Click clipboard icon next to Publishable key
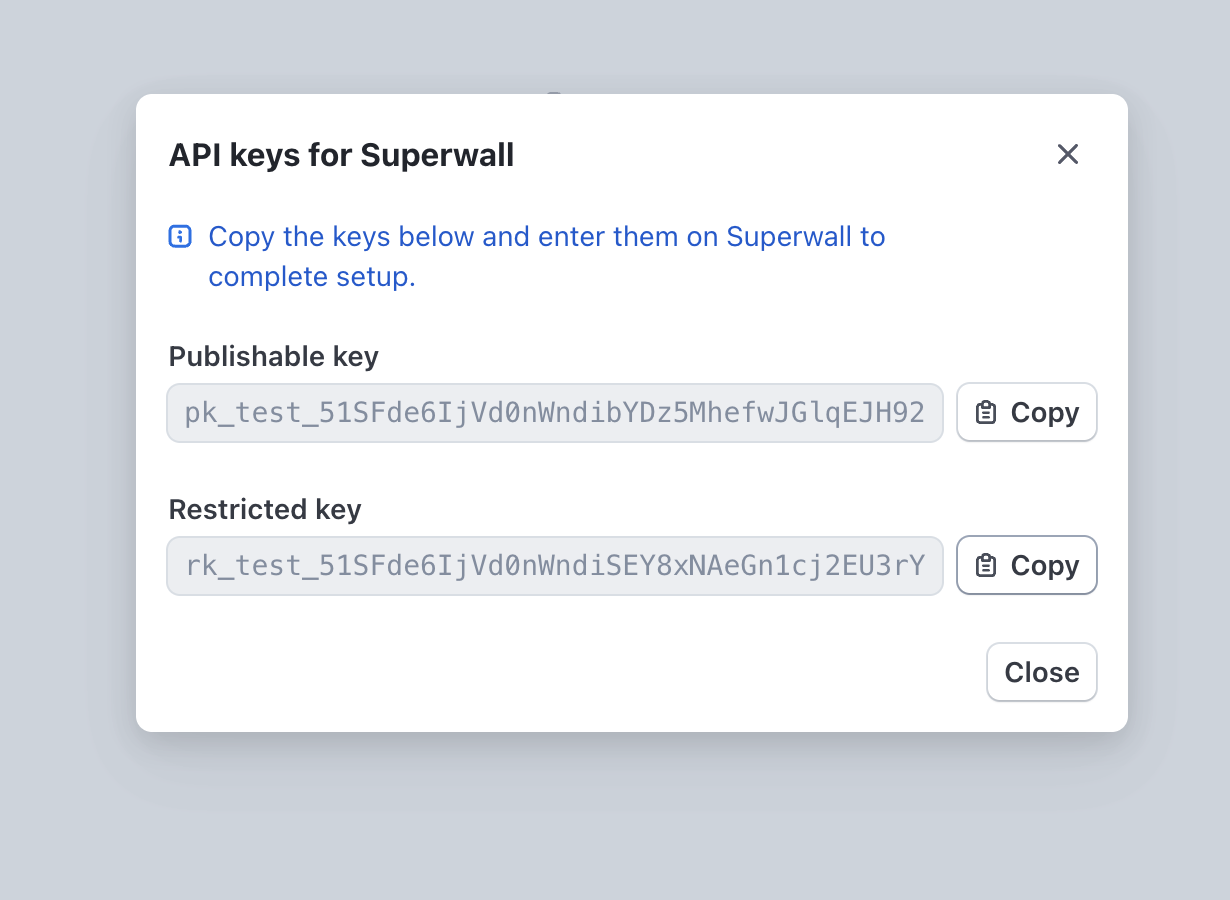Screen dimensions: 1230x900 [x=986, y=413]
